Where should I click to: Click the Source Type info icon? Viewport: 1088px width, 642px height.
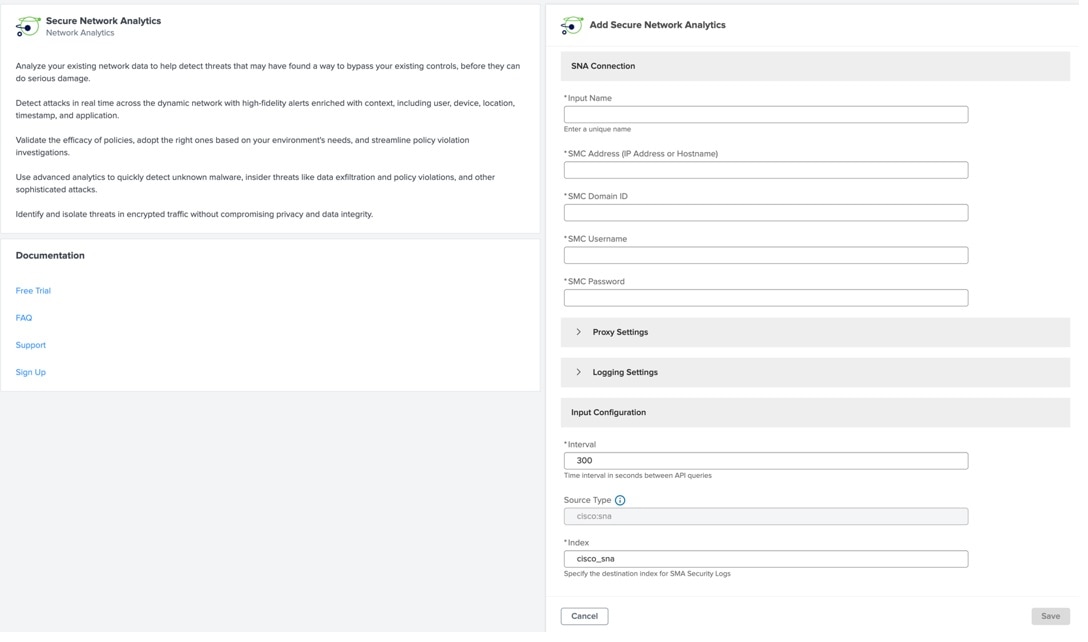tap(620, 500)
